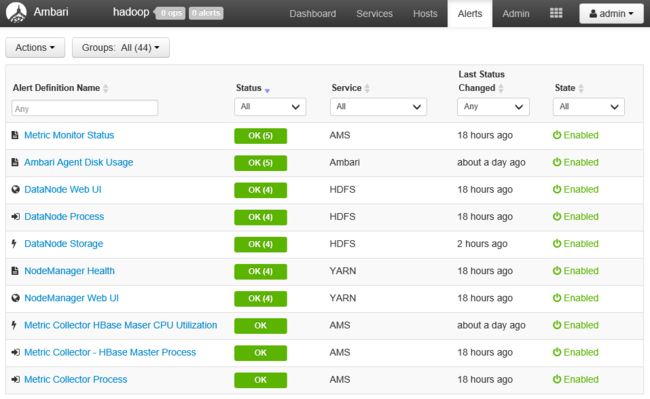Viewport: 650px width, 399px height.
Task: Click the globe icon beside NodeManager Web UI
Action: 15,298
